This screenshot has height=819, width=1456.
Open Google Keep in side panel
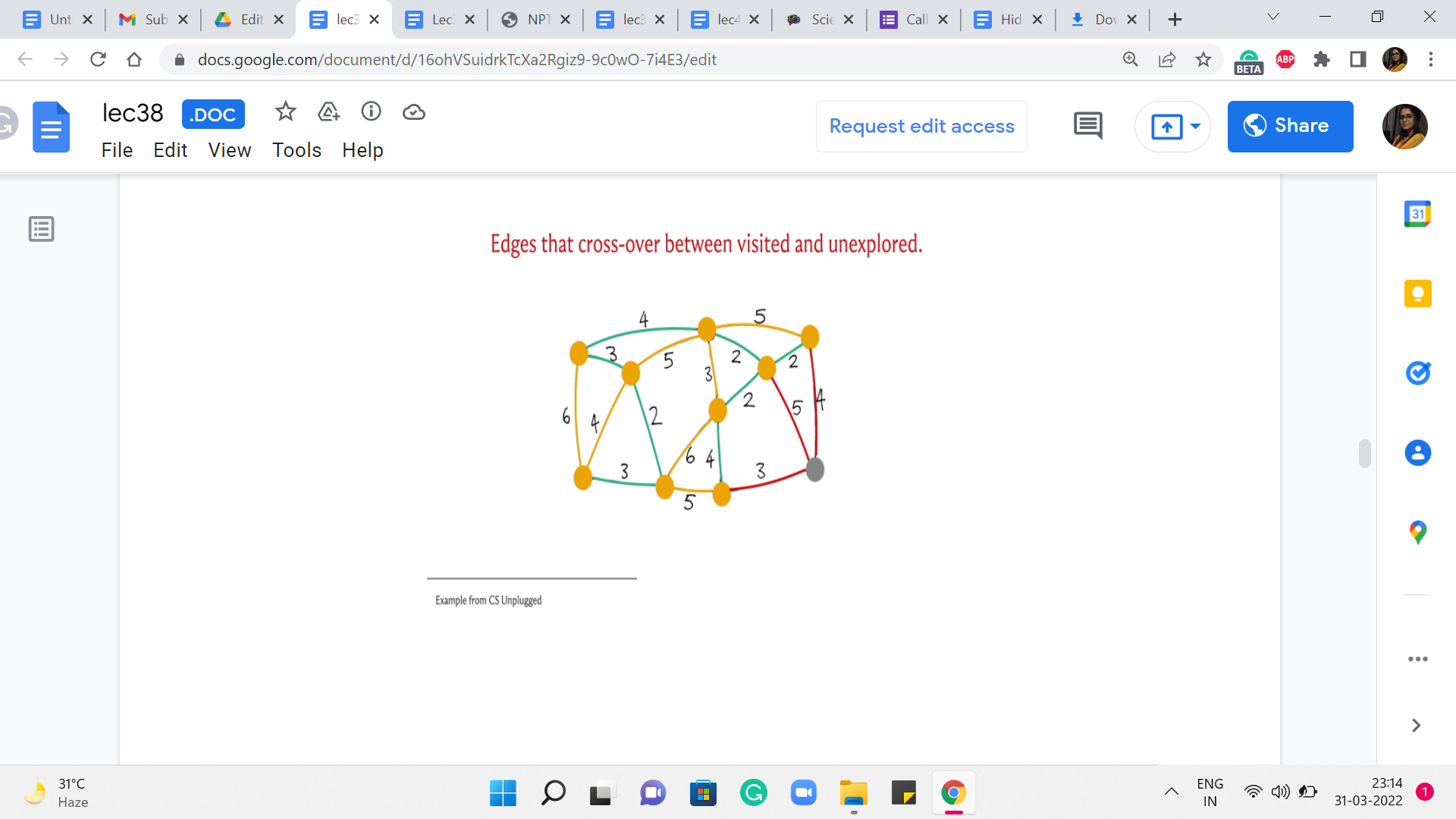[x=1417, y=293]
